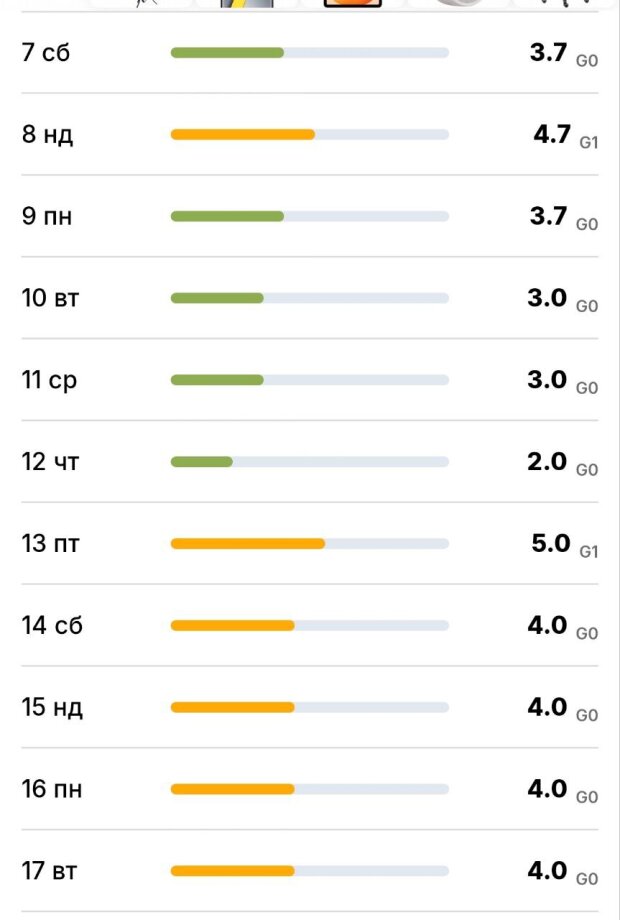Click the G1 label next to 4.7

[x=589, y=142]
